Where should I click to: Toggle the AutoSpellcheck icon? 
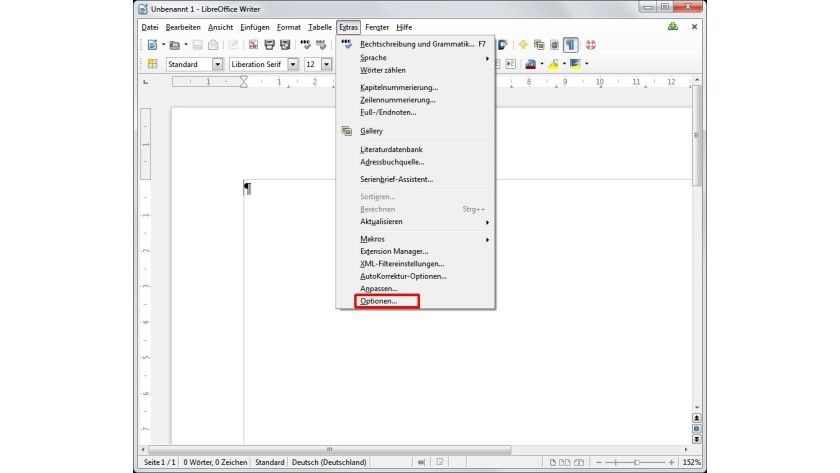click(x=321, y=45)
